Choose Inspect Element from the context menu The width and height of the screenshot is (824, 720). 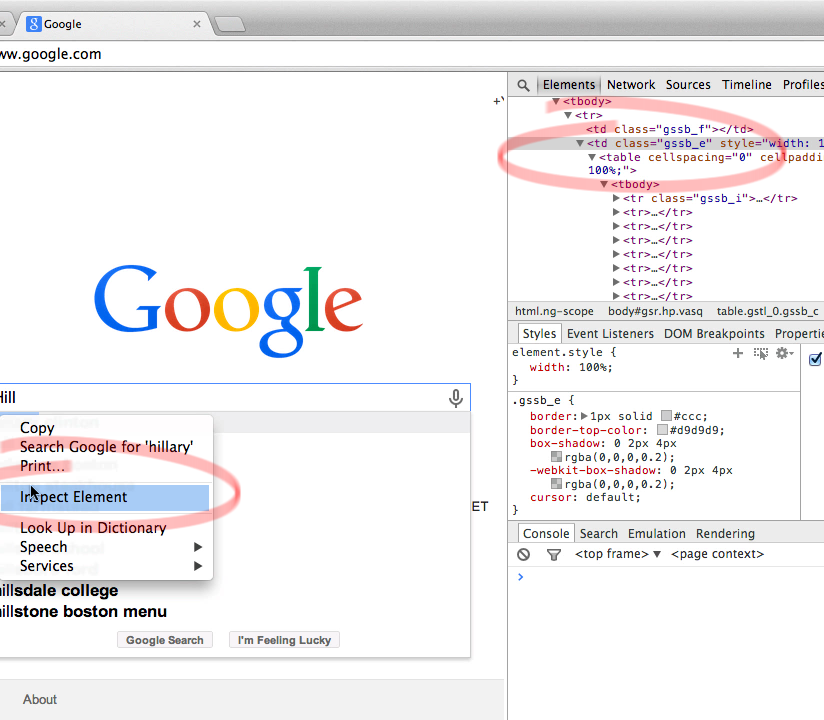105,497
